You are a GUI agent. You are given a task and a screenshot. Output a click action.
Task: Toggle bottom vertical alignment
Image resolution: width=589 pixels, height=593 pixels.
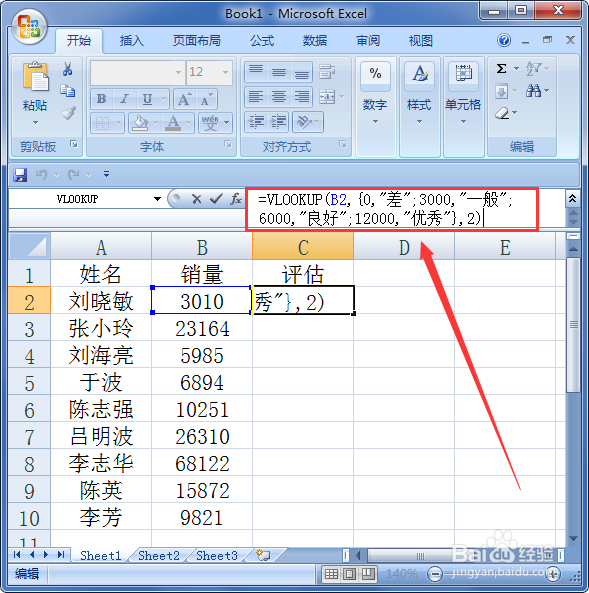tap(301, 71)
